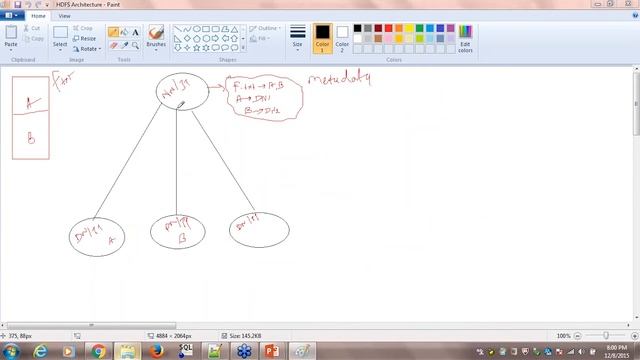Choose the Four-point star shape
640x360 pixels.
point(187,48)
